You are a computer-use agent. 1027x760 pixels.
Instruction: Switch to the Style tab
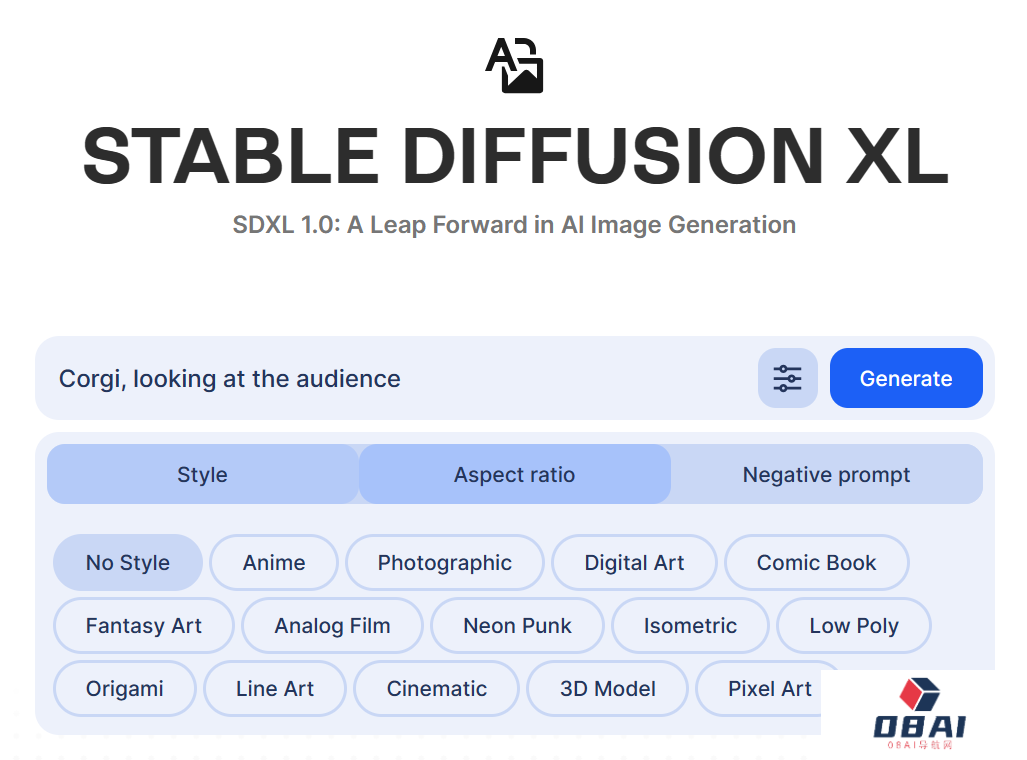tap(202, 474)
